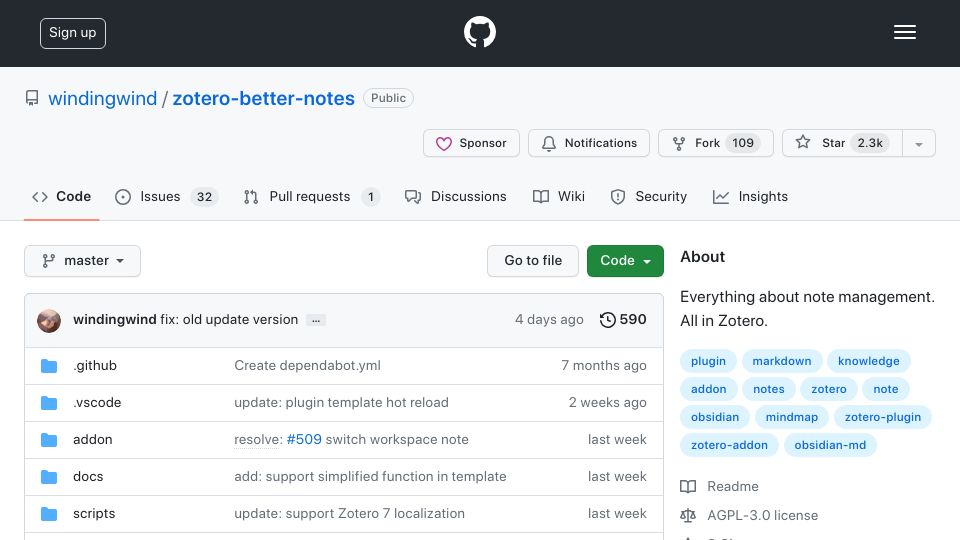Screen dimensions: 960x540
Task: Open the note topic tag
Action: (886, 389)
